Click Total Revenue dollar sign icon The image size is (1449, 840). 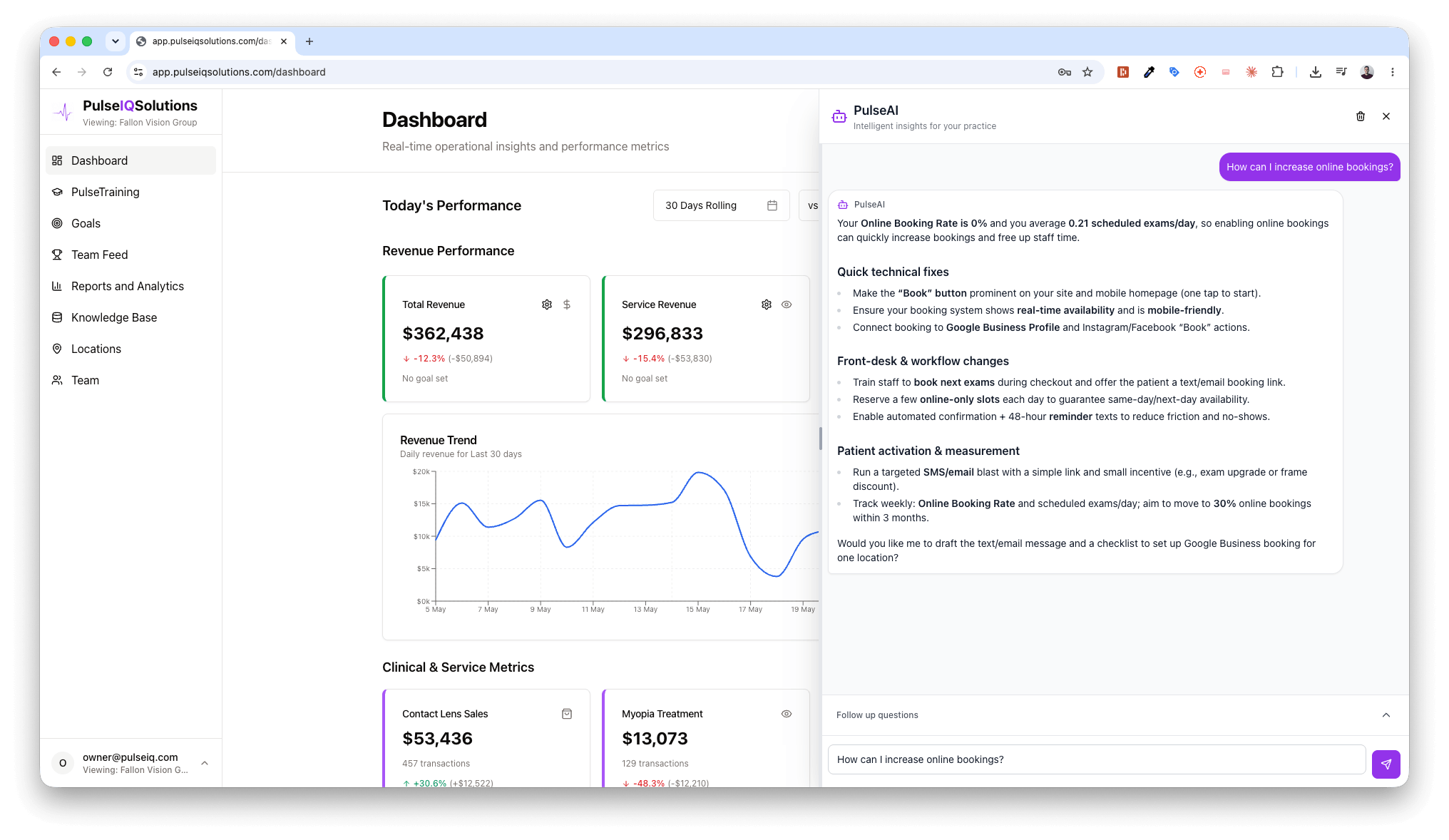(x=567, y=304)
